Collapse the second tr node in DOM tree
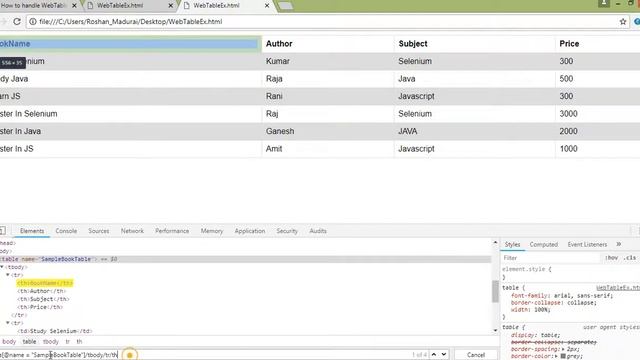 pos(8,323)
